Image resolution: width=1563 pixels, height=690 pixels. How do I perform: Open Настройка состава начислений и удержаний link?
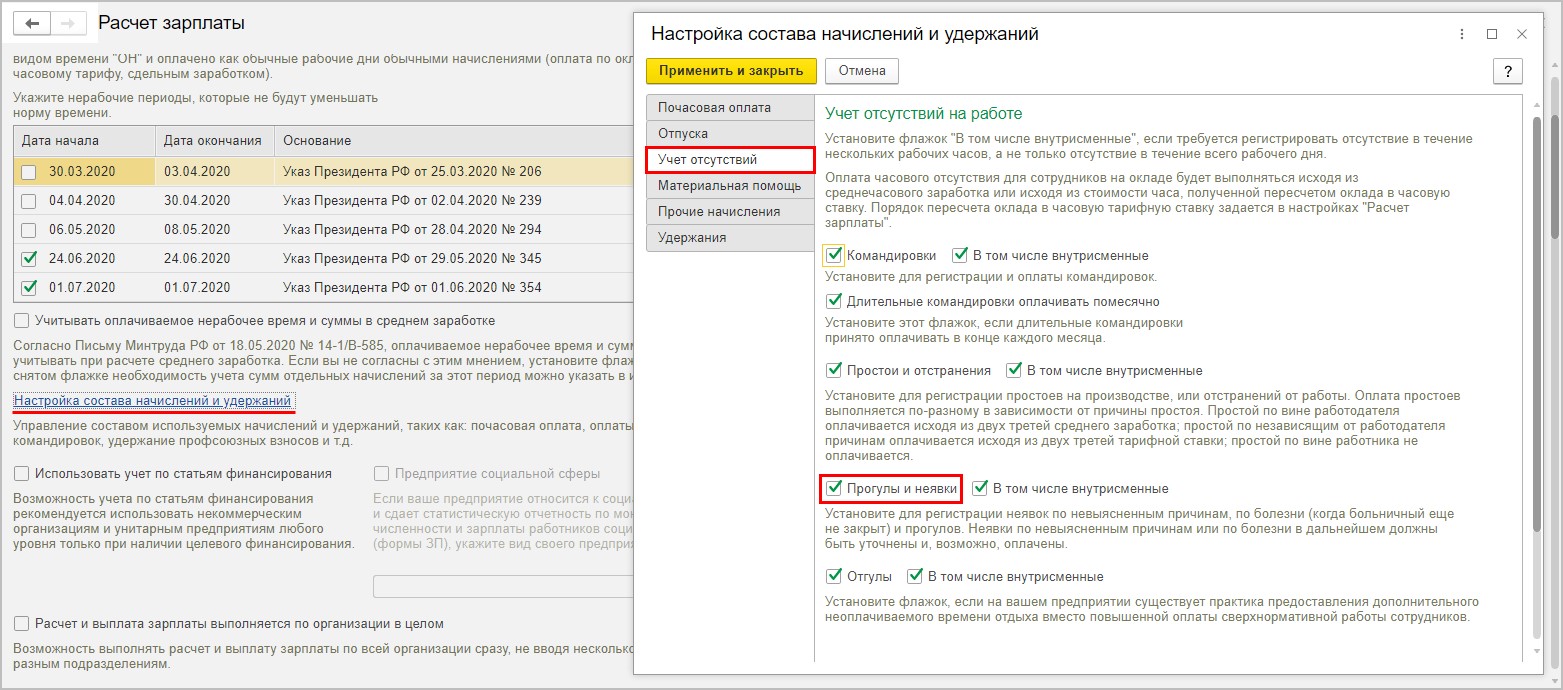[x=154, y=402]
